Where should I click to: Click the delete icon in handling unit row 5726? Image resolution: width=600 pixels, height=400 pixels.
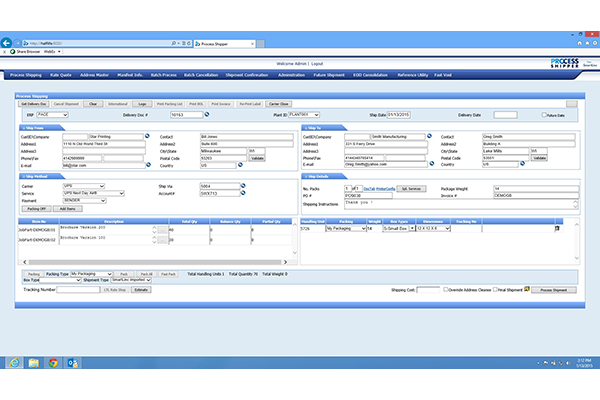pyautogui.click(x=557, y=228)
